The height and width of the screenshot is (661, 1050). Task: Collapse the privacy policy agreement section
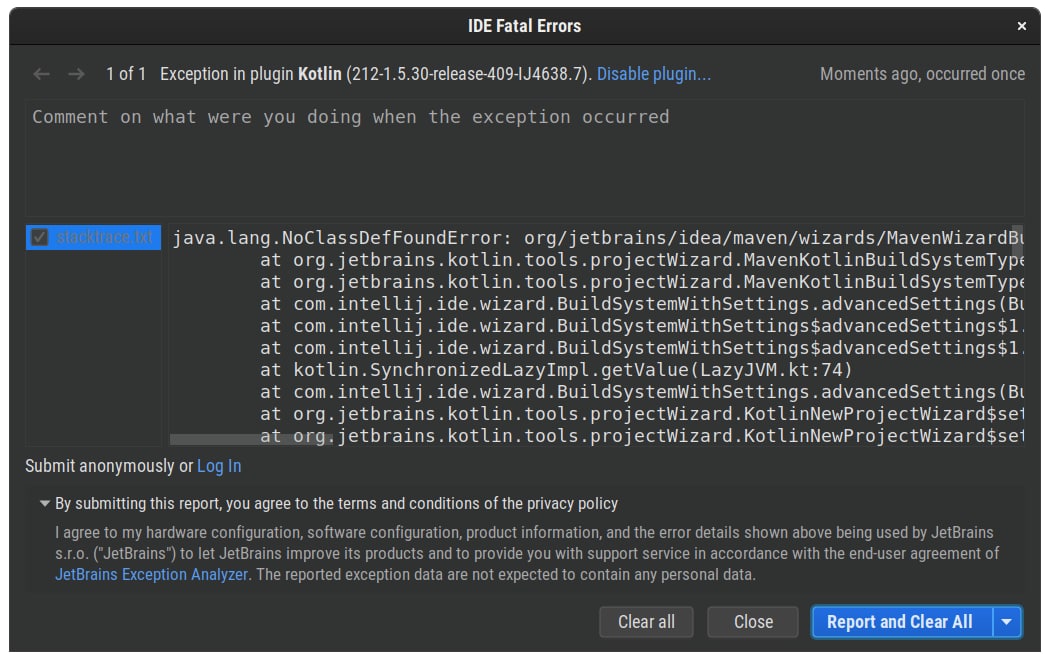click(x=44, y=504)
